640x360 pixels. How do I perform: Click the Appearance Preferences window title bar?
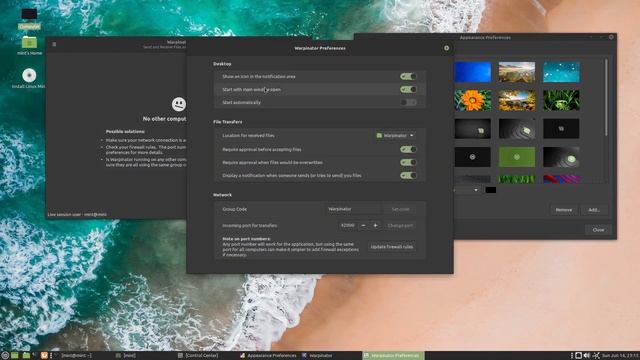tap(485, 38)
